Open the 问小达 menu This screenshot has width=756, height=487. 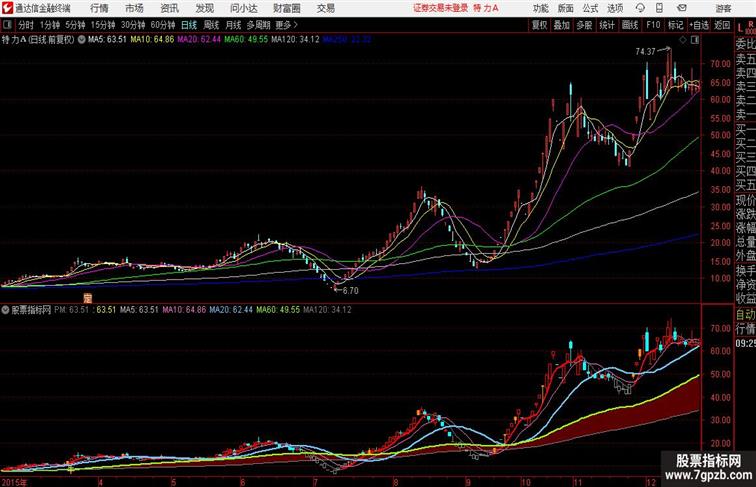[x=243, y=8]
